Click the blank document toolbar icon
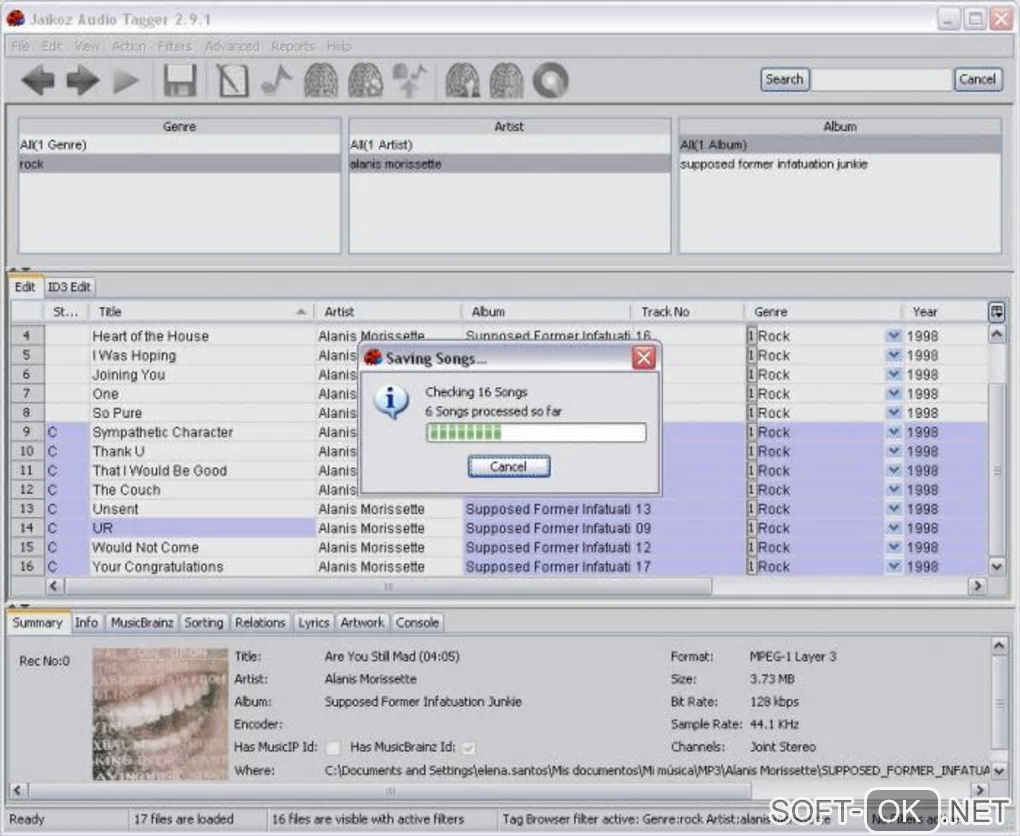 coord(232,81)
